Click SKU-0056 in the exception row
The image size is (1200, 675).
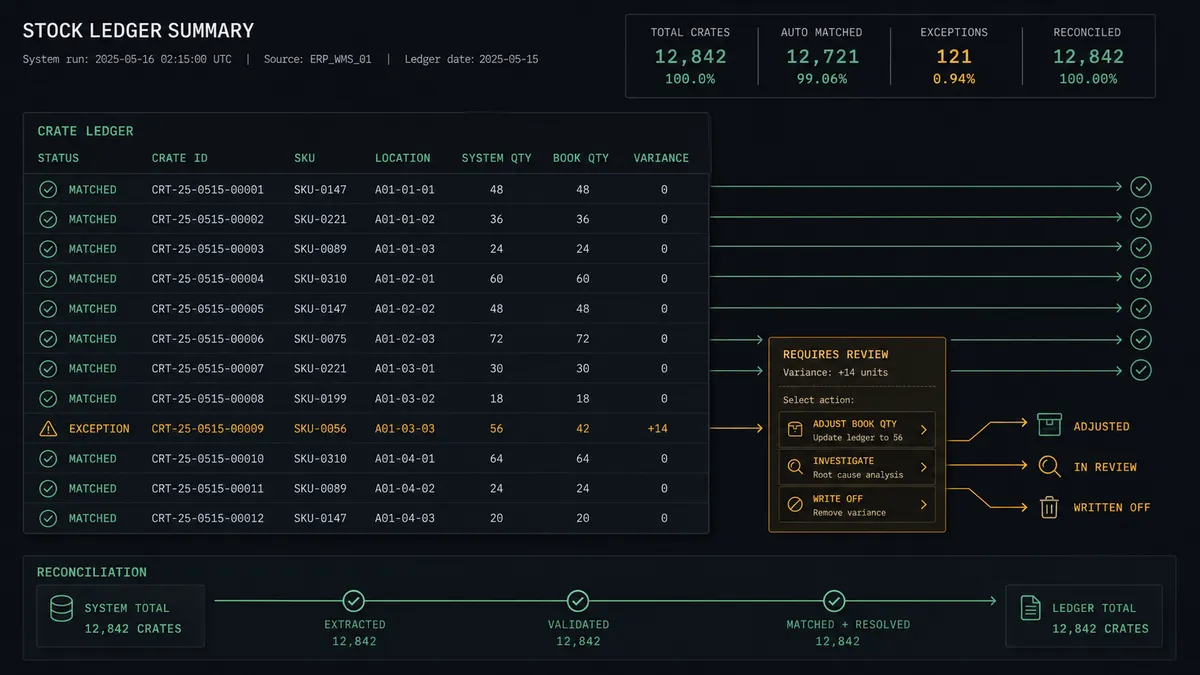pyautogui.click(x=320, y=429)
